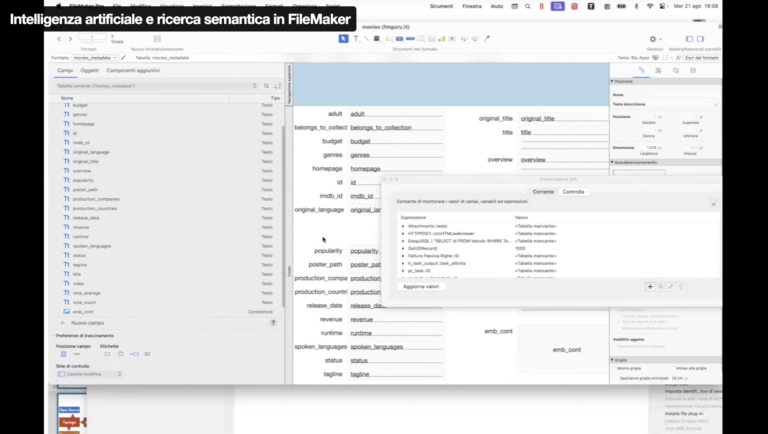Select the Corrente tab in Data Viewer
768x434 pixels.
543,192
